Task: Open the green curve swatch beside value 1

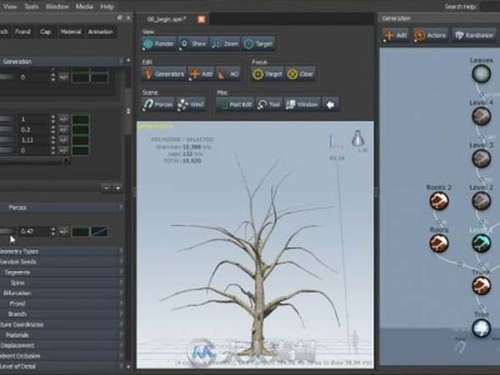Action: pos(81,119)
